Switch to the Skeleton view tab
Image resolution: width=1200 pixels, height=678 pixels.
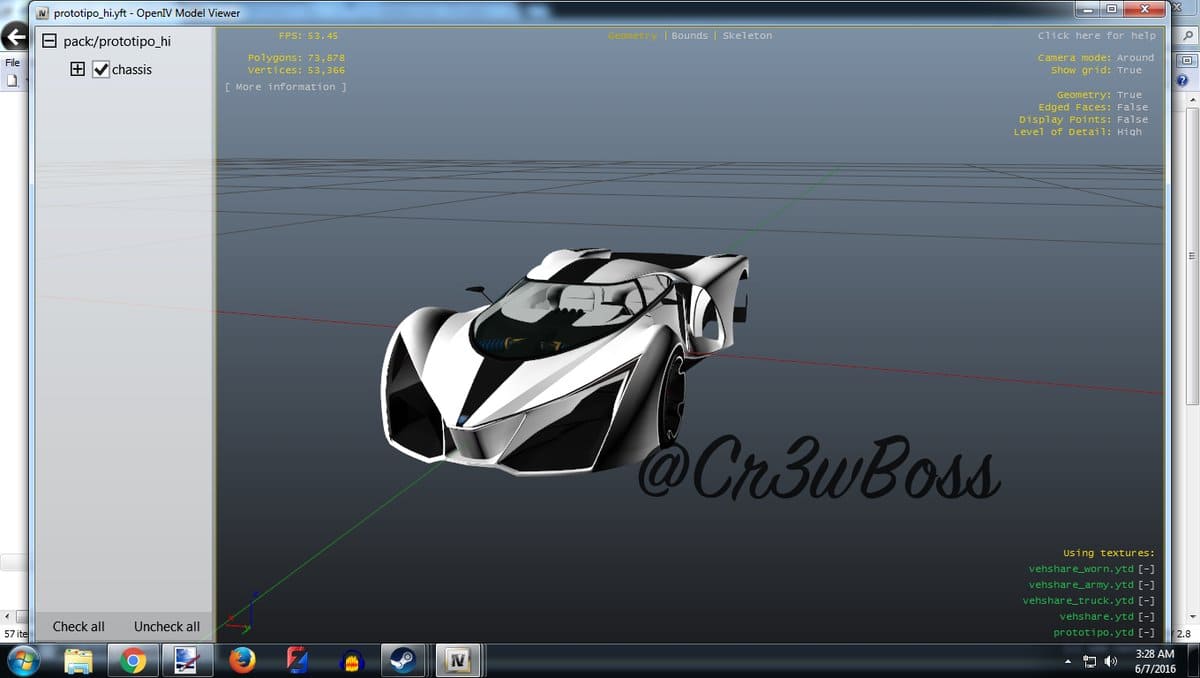747,36
